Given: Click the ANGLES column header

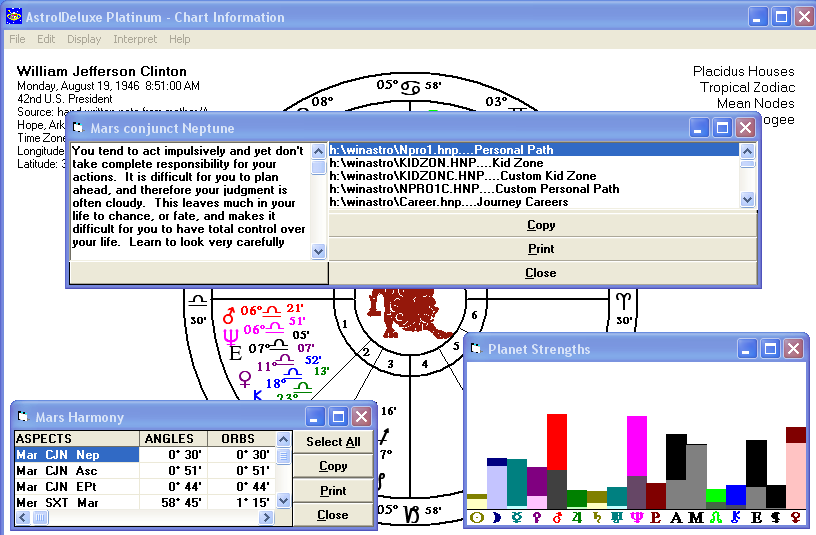Looking at the screenshot, I should (173, 439).
